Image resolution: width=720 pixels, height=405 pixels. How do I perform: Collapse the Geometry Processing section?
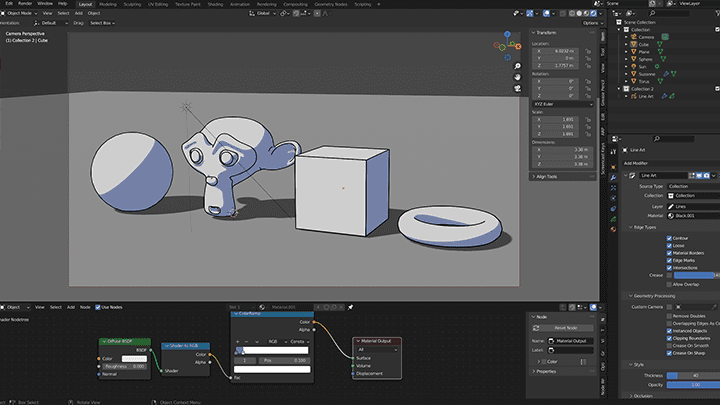652,296
